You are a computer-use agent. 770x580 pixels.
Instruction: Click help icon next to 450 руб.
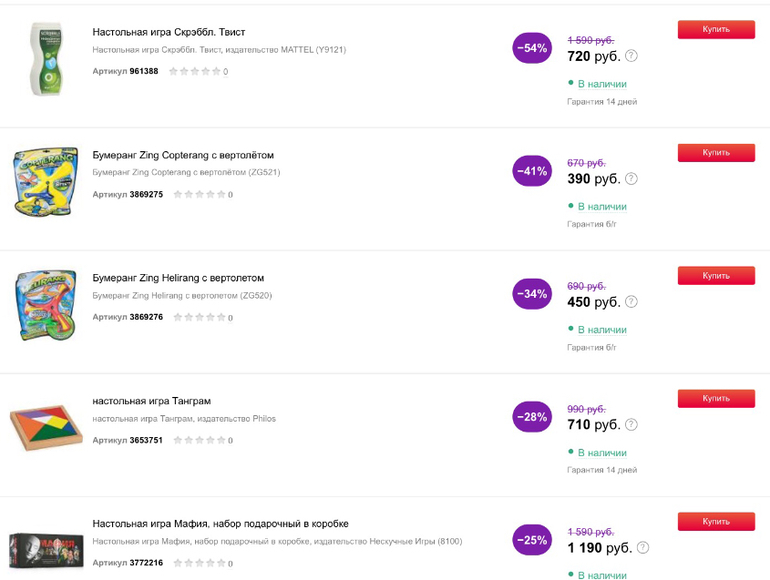(x=631, y=302)
